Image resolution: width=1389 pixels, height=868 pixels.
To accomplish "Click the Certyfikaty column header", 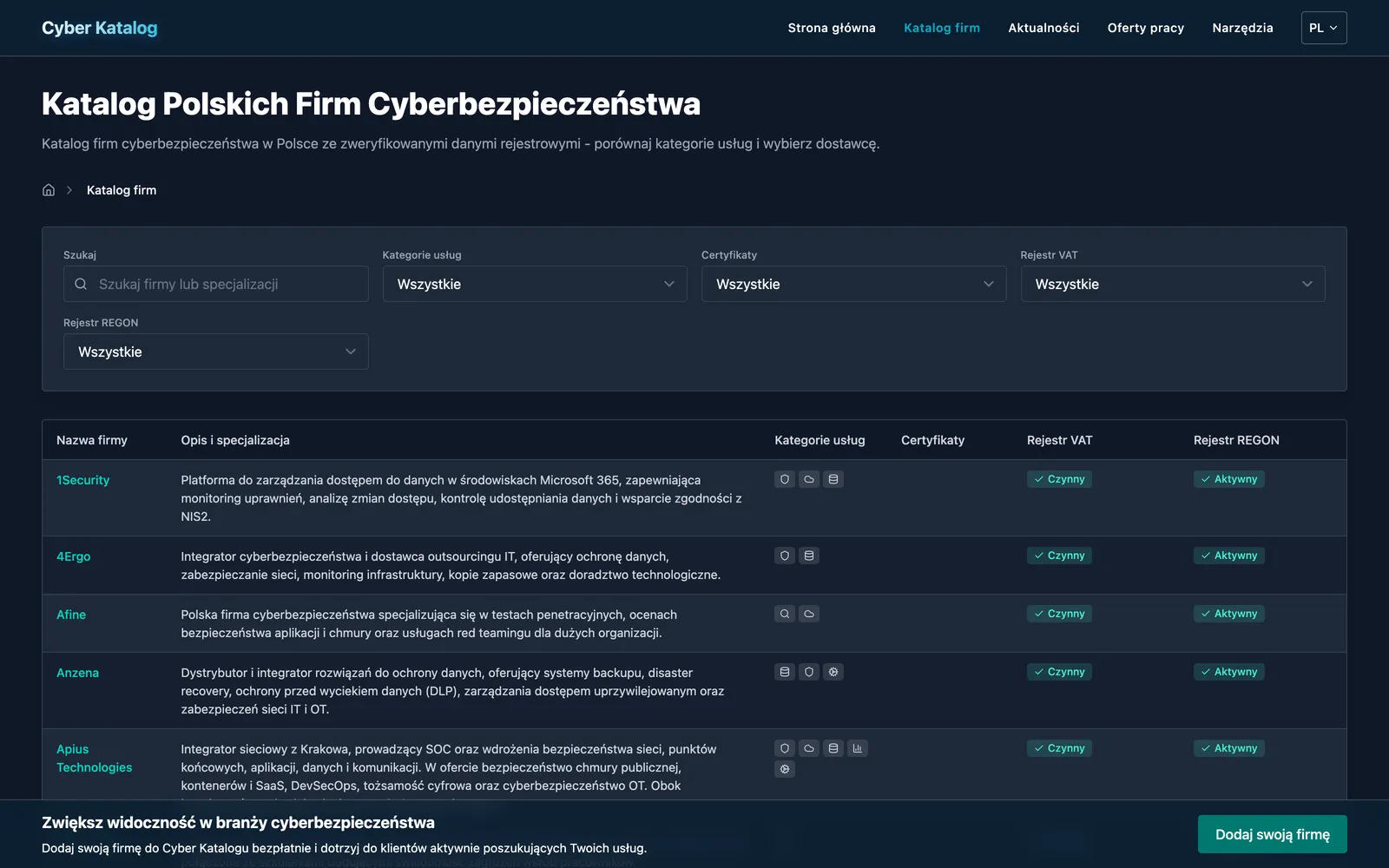I will click(x=932, y=440).
